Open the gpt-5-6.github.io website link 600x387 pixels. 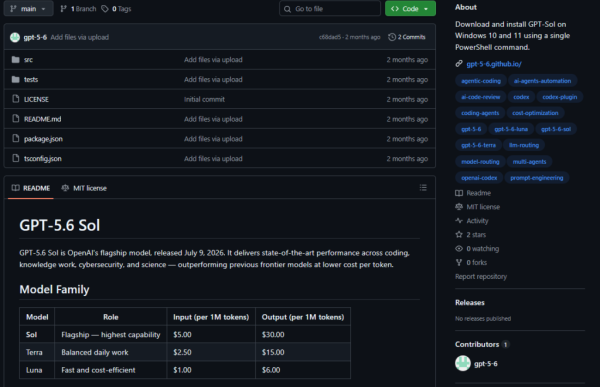pos(494,64)
